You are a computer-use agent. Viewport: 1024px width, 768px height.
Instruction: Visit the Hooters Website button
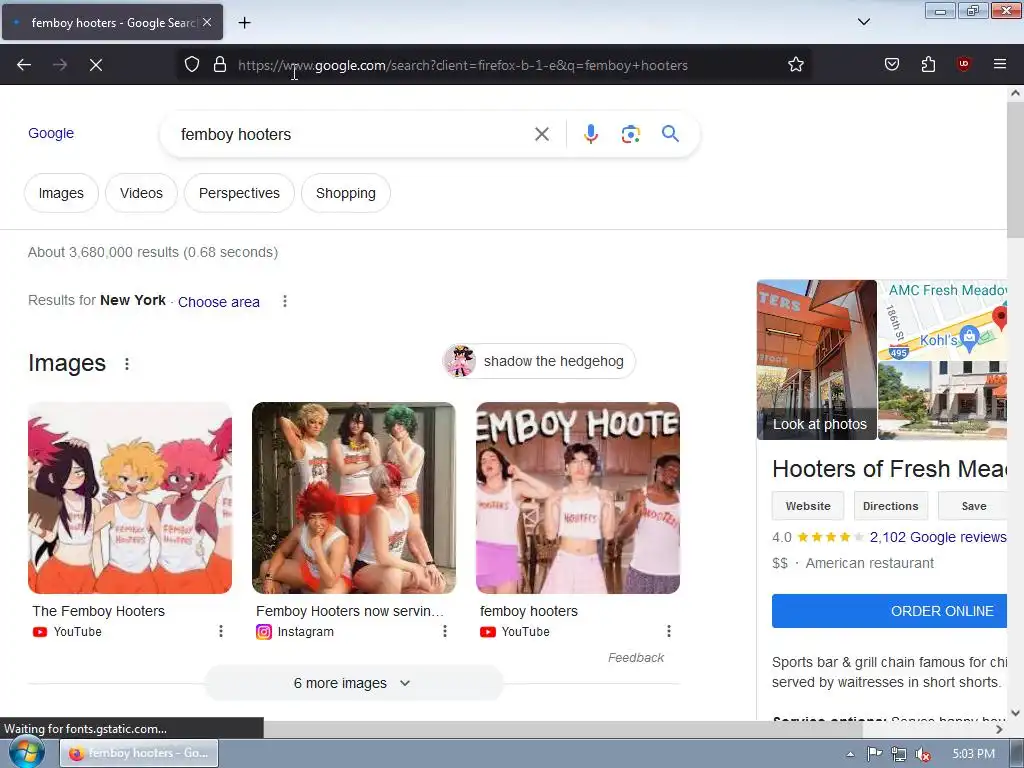808,506
